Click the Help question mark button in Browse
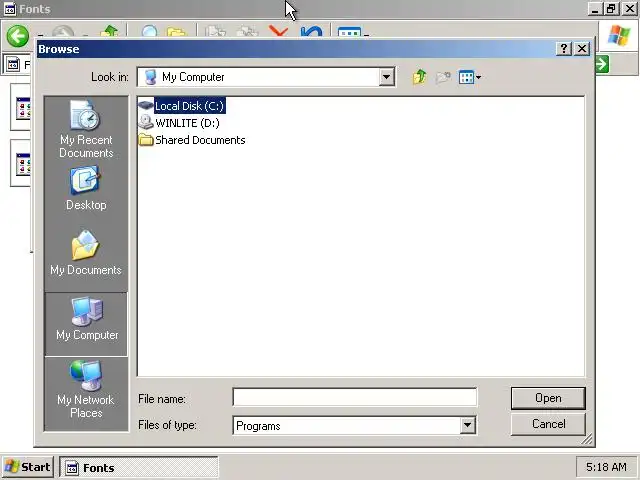The width and height of the screenshot is (640, 480). [564, 49]
